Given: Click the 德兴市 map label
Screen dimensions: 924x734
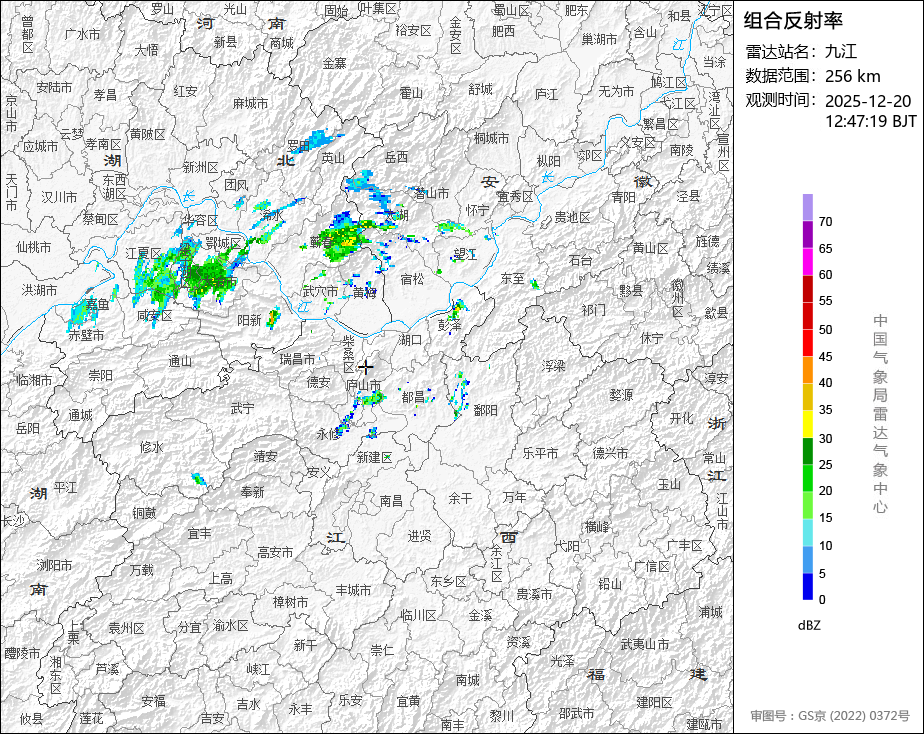Looking at the screenshot, I should coord(610,453).
